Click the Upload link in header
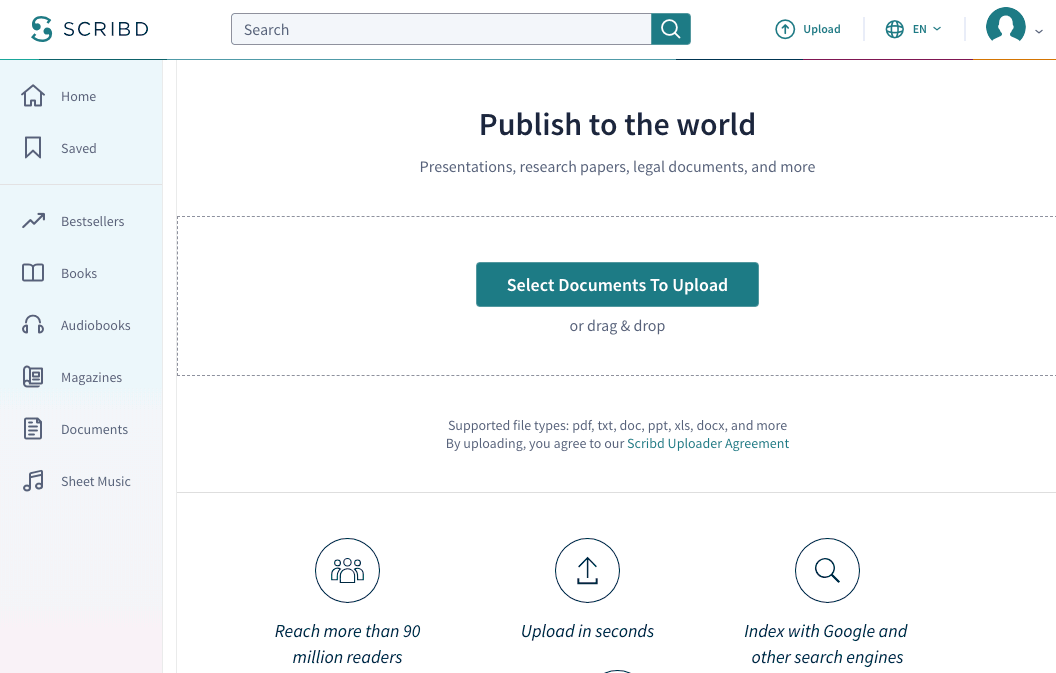This screenshot has height=673, width=1056. point(822,29)
